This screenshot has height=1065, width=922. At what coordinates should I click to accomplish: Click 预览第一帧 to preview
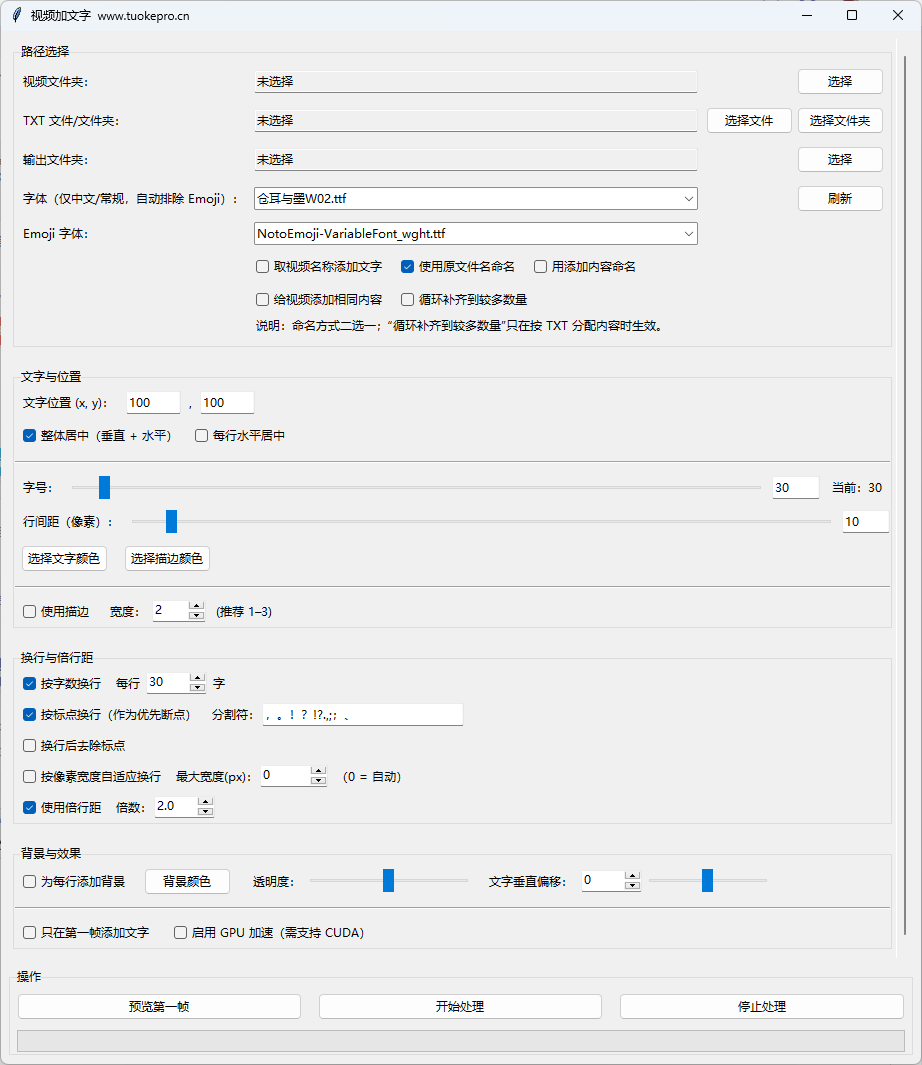(159, 1007)
